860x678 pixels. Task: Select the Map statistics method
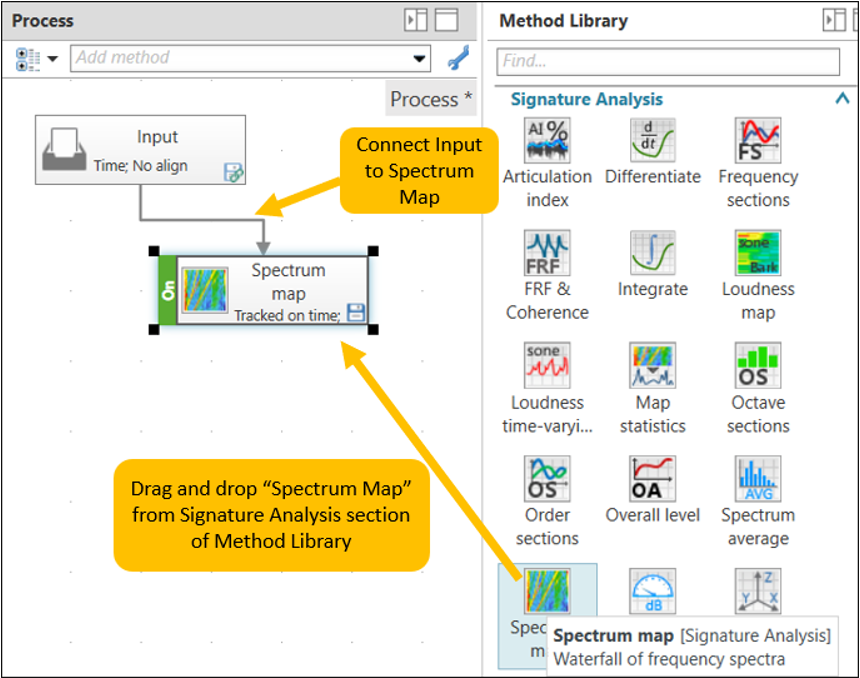coord(653,366)
